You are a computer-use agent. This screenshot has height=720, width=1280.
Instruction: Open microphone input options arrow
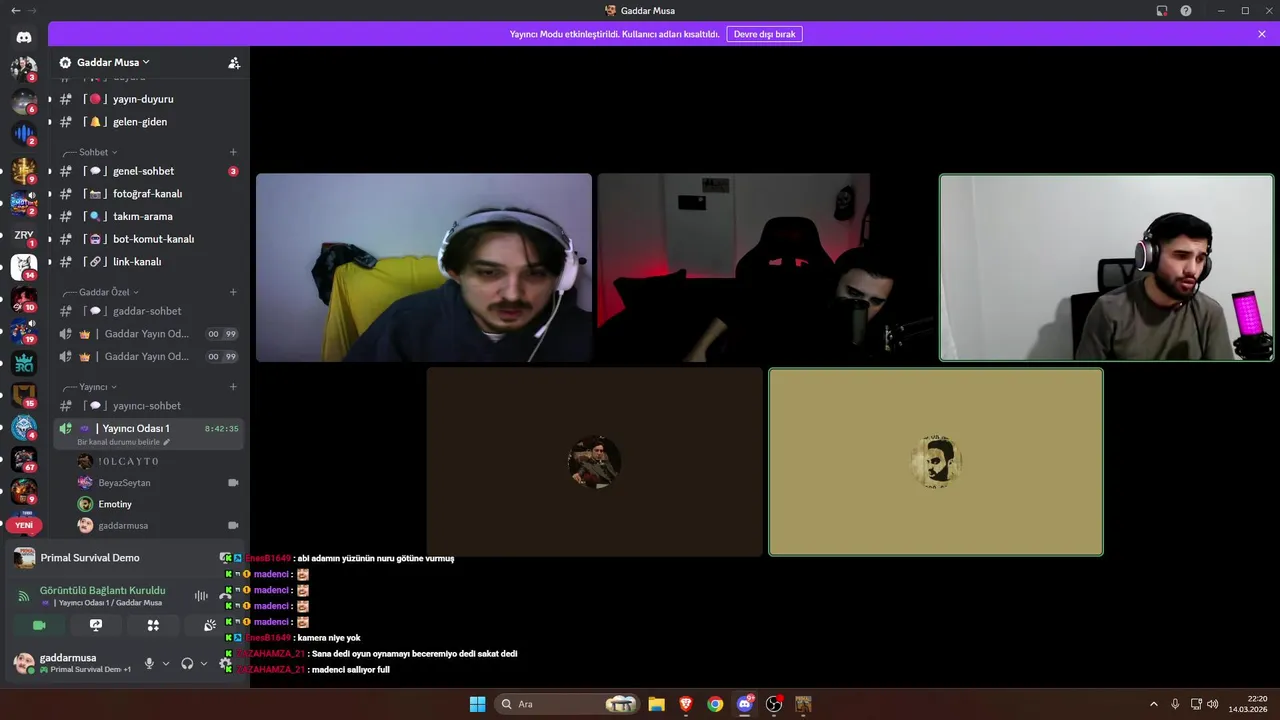166,663
